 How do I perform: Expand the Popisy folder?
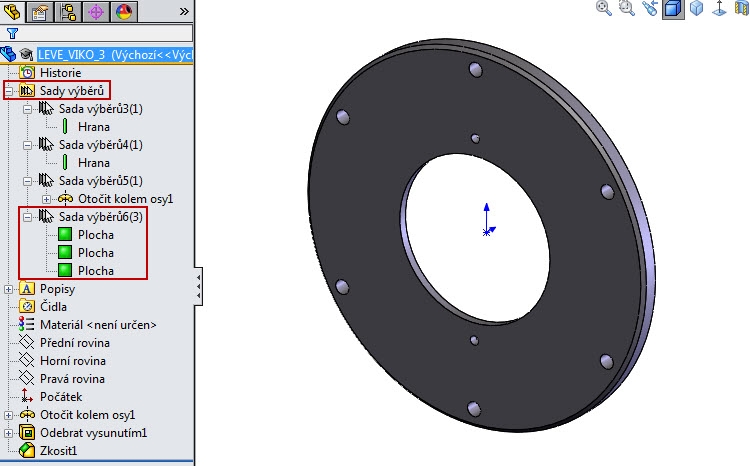pos(9,289)
